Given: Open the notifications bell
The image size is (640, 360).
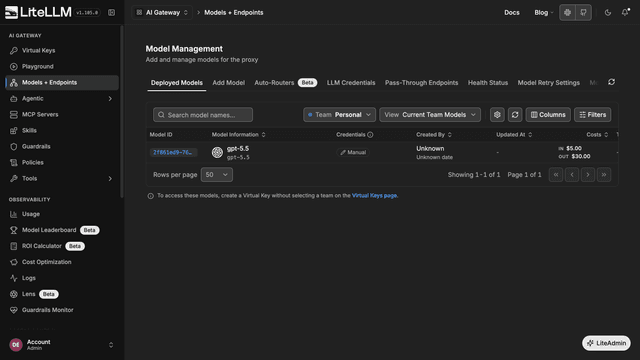Looking at the screenshot, I should pos(625,13).
